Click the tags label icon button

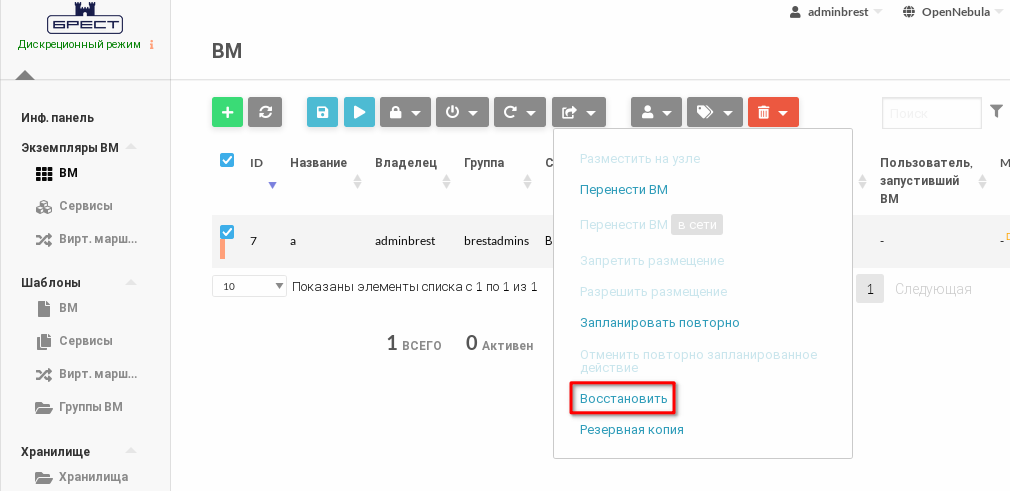(x=715, y=112)
